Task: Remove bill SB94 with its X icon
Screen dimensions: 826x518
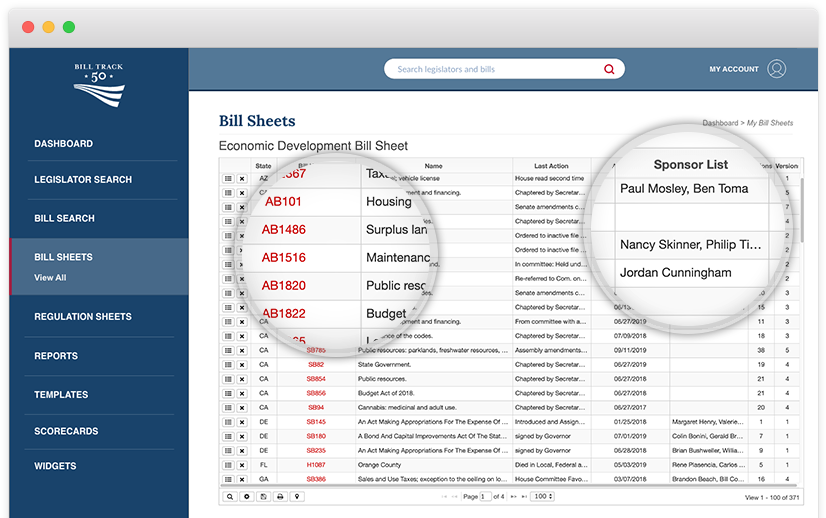Action: pyautogui.click(x=242, y=407)
